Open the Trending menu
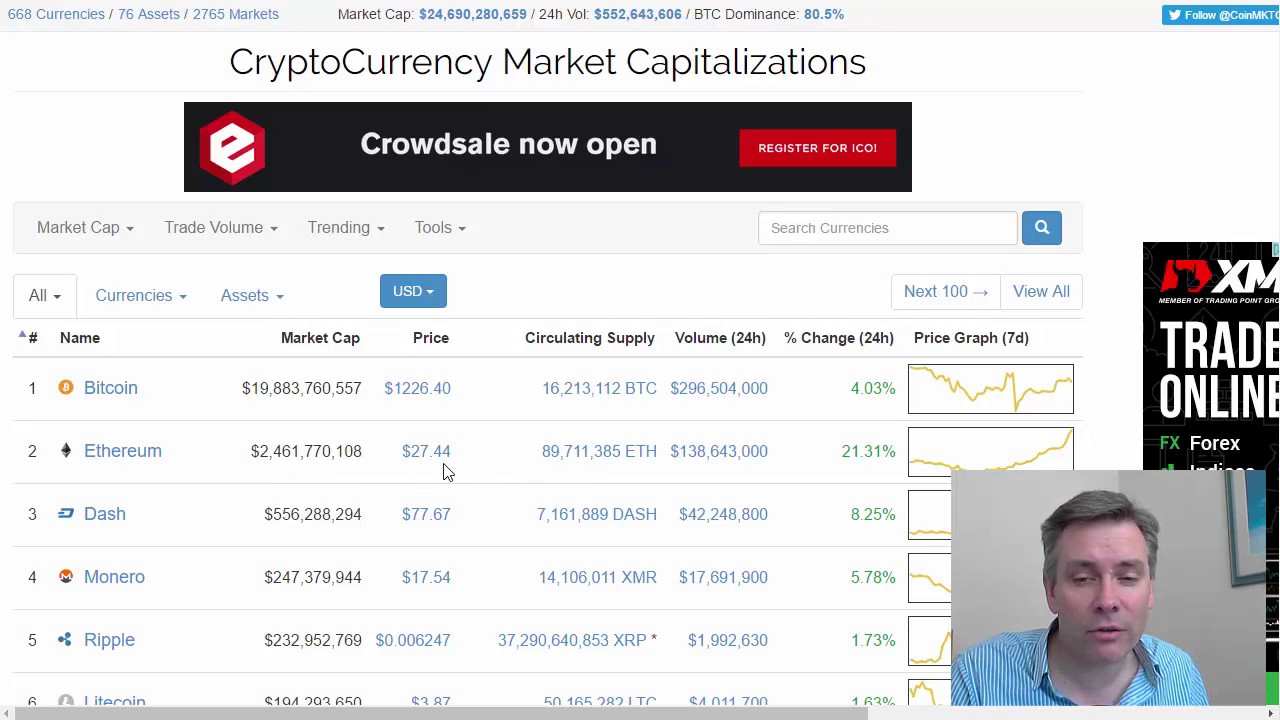This screenshot has height=720, width=1280. (x=345, y=228)
